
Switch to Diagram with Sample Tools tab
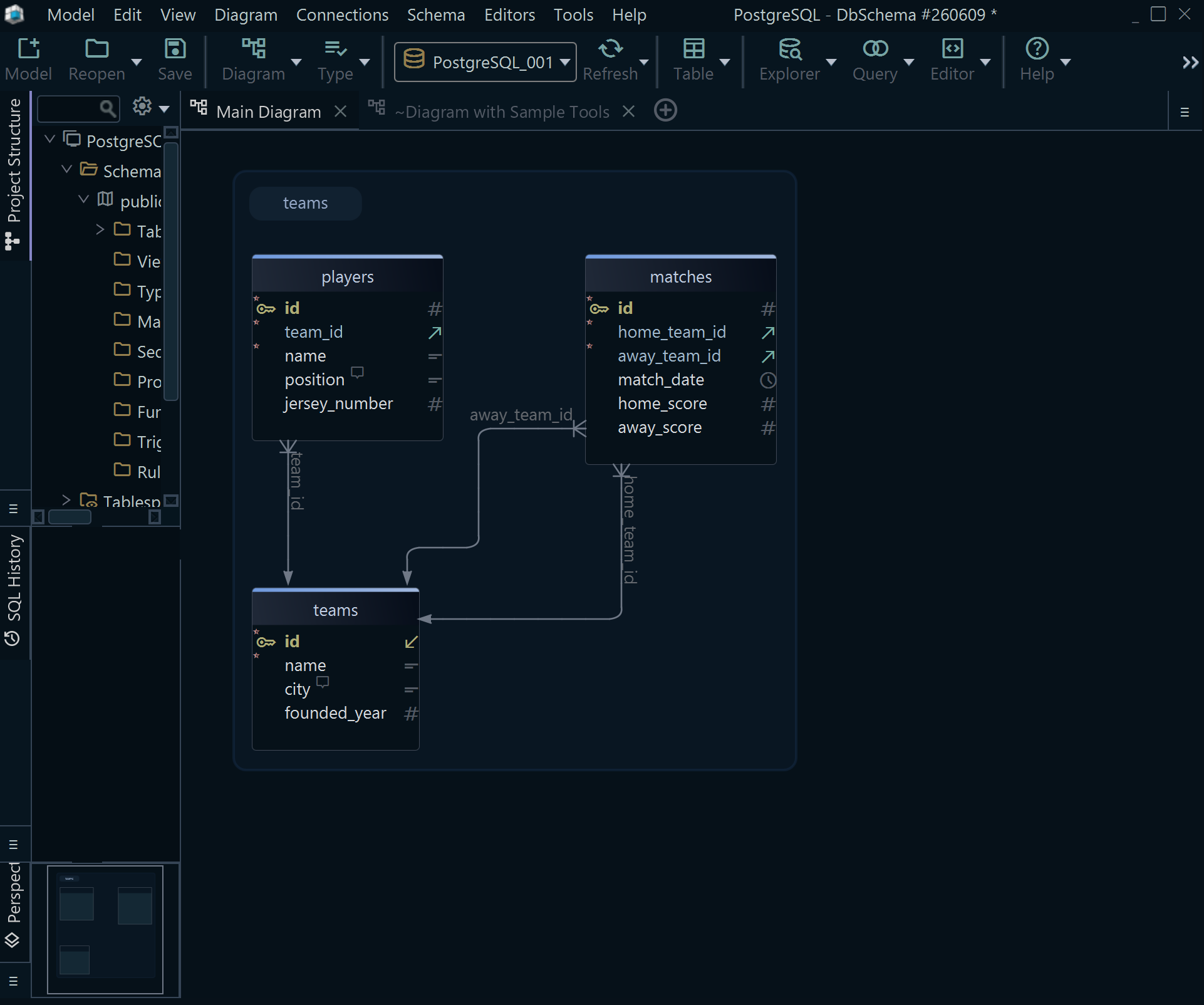point(502,112)
